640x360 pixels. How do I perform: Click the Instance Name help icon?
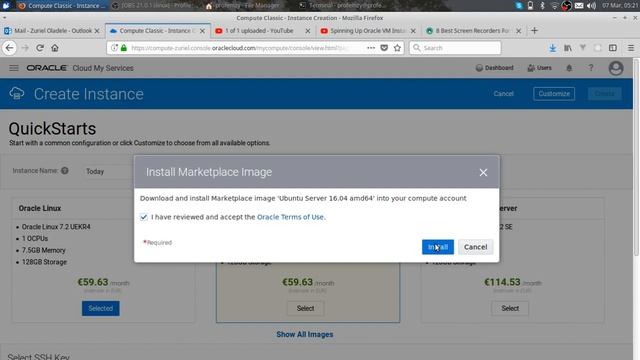coord(64,171)
